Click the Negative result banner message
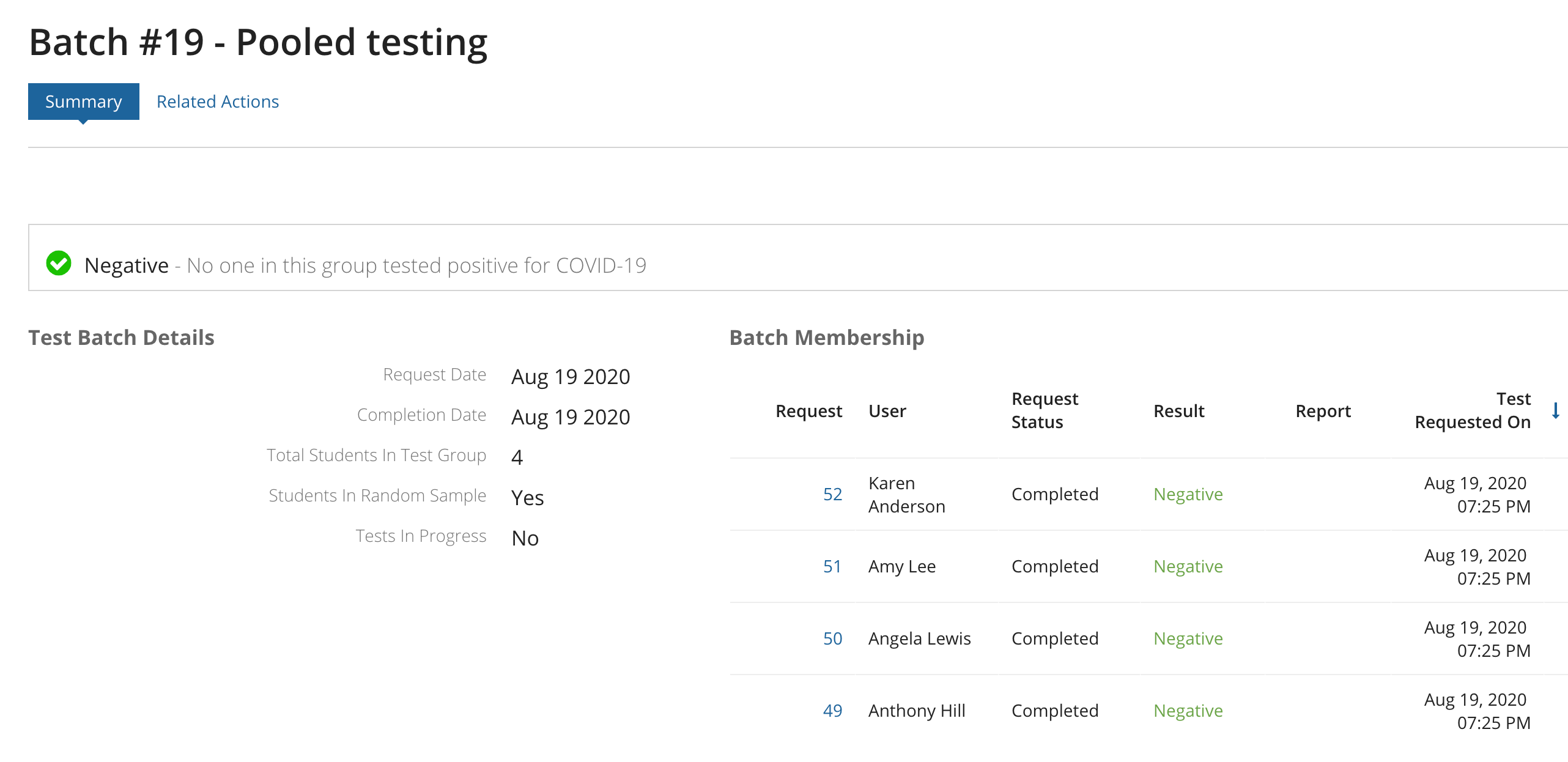The height and width of the screenshot is (762, 1568). (x=365, y=265)
